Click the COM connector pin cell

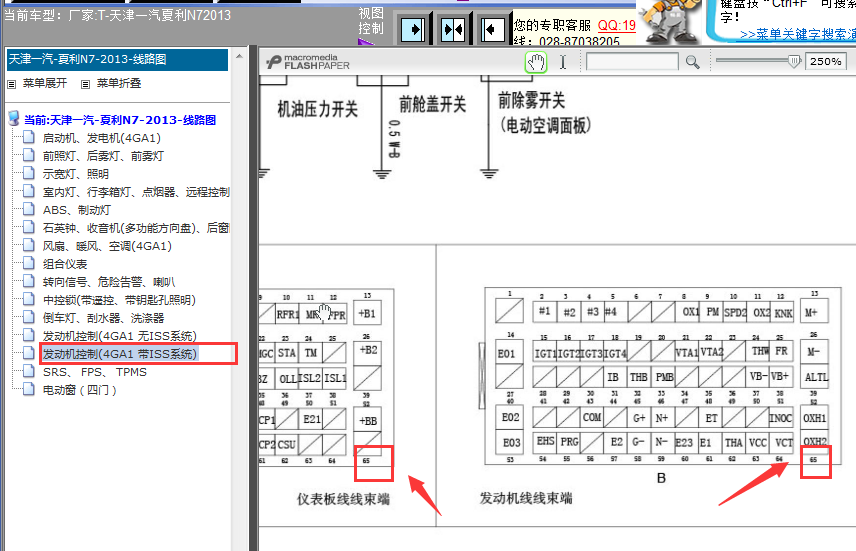(x=592, y=417)
